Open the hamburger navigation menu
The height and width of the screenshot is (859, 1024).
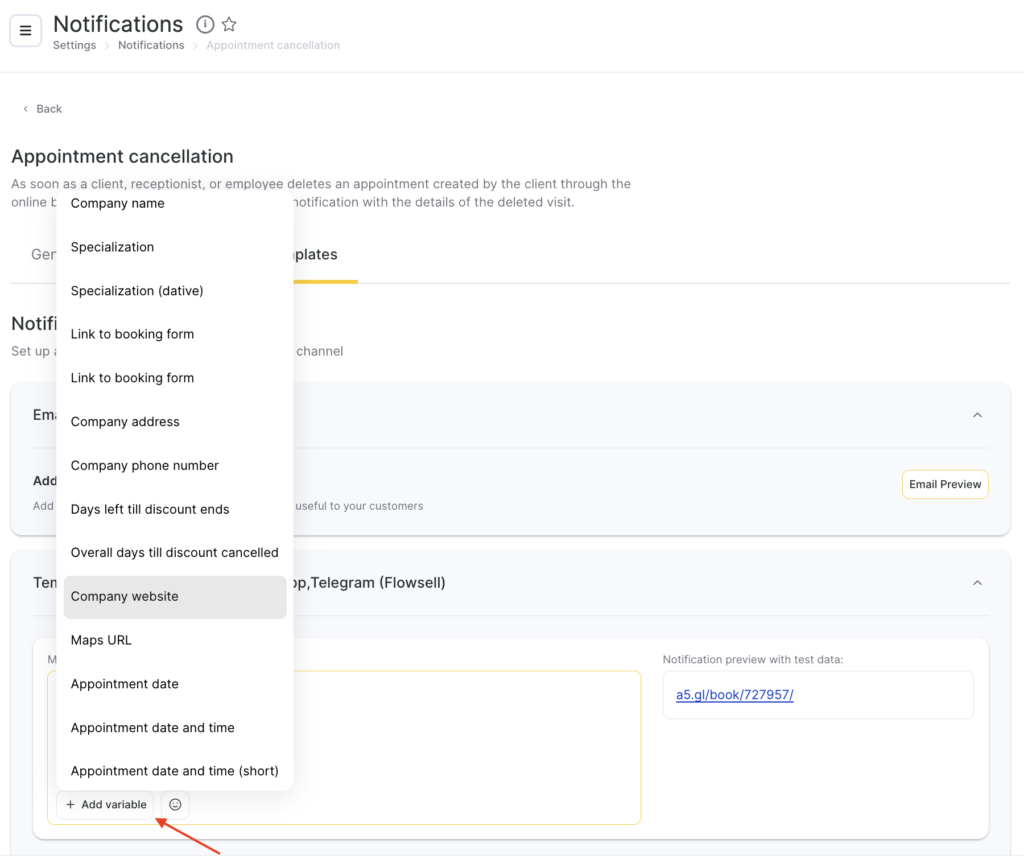(x=25, y=31)
